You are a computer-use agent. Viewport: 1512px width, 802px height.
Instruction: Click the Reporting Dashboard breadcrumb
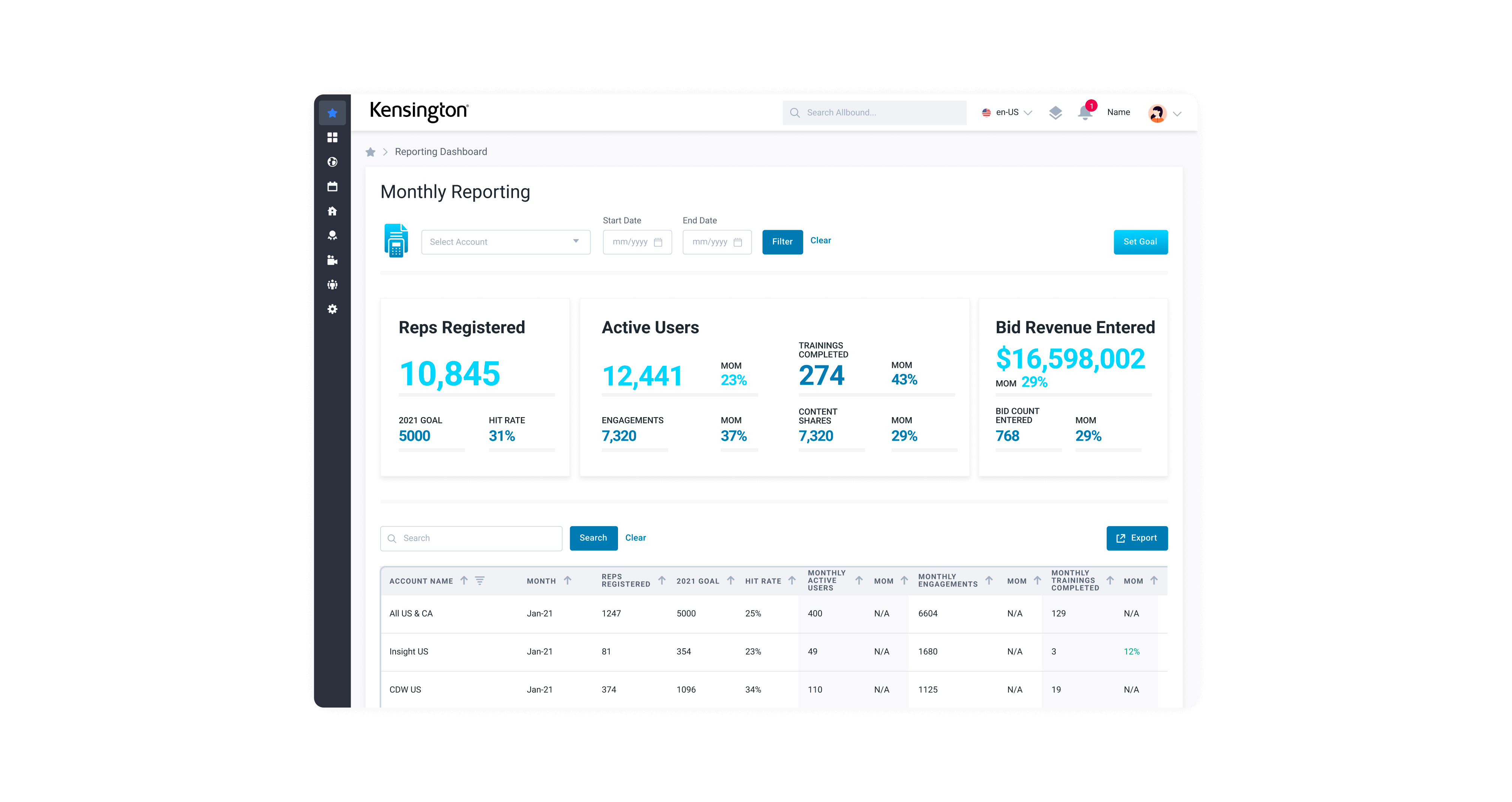click(x=441, y=152)
